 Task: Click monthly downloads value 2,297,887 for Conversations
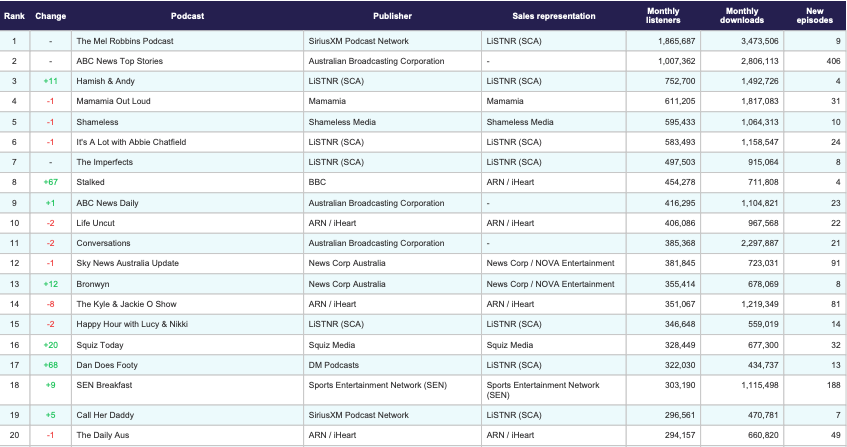point(759,243)
